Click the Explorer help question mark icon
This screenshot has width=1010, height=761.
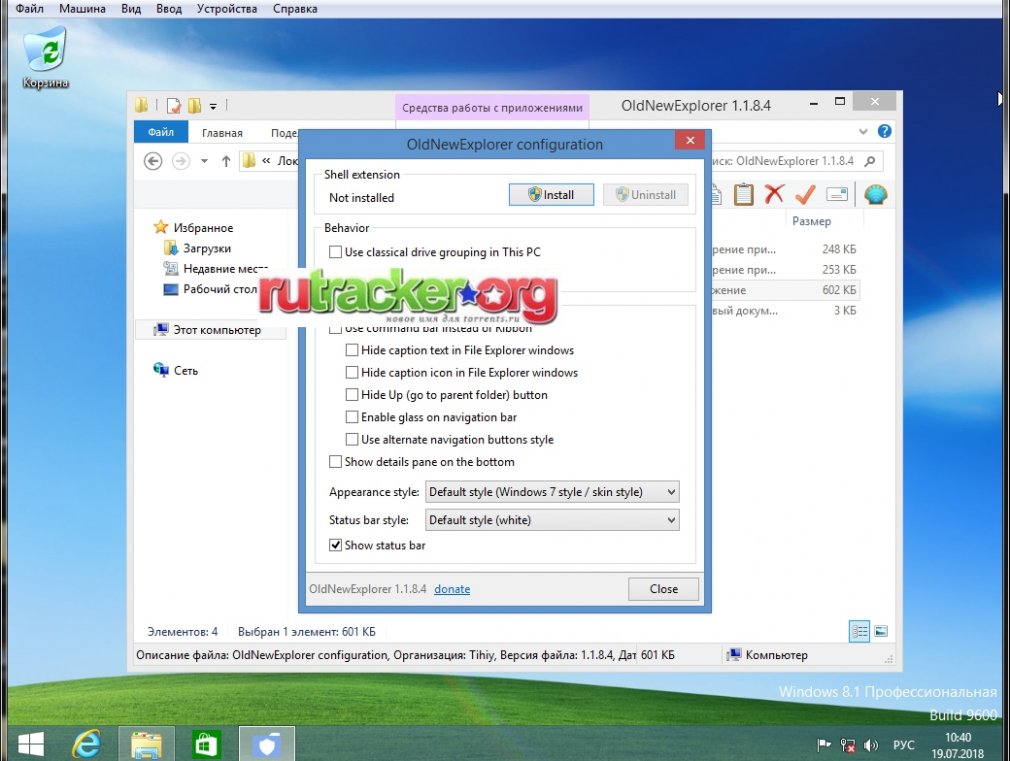coord(885,131)
